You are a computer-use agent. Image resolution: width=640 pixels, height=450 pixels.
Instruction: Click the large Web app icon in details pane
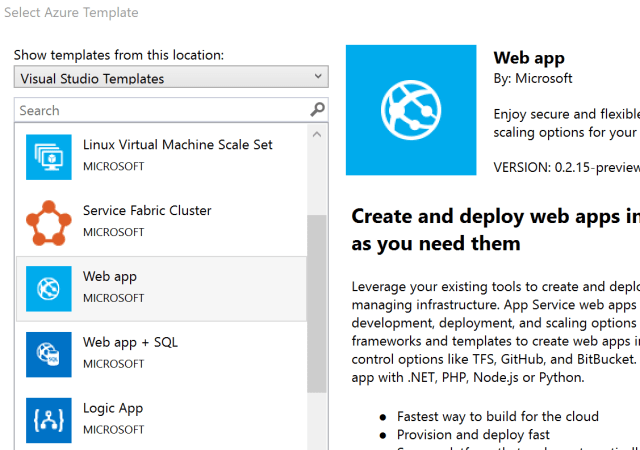(x=411, y=110)
